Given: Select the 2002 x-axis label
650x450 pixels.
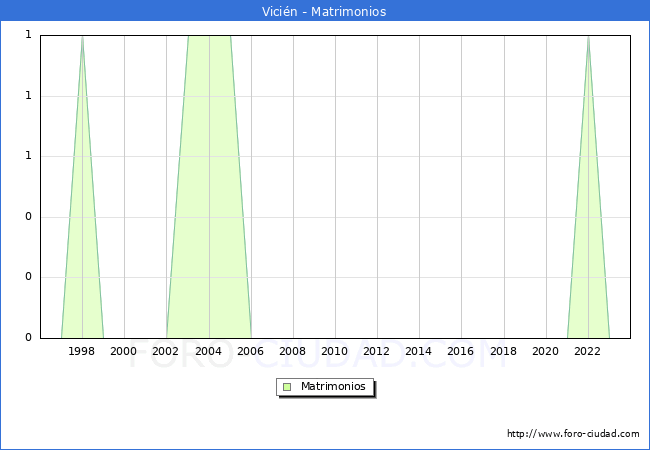Looking at the screenshot, I should [165, 351].
